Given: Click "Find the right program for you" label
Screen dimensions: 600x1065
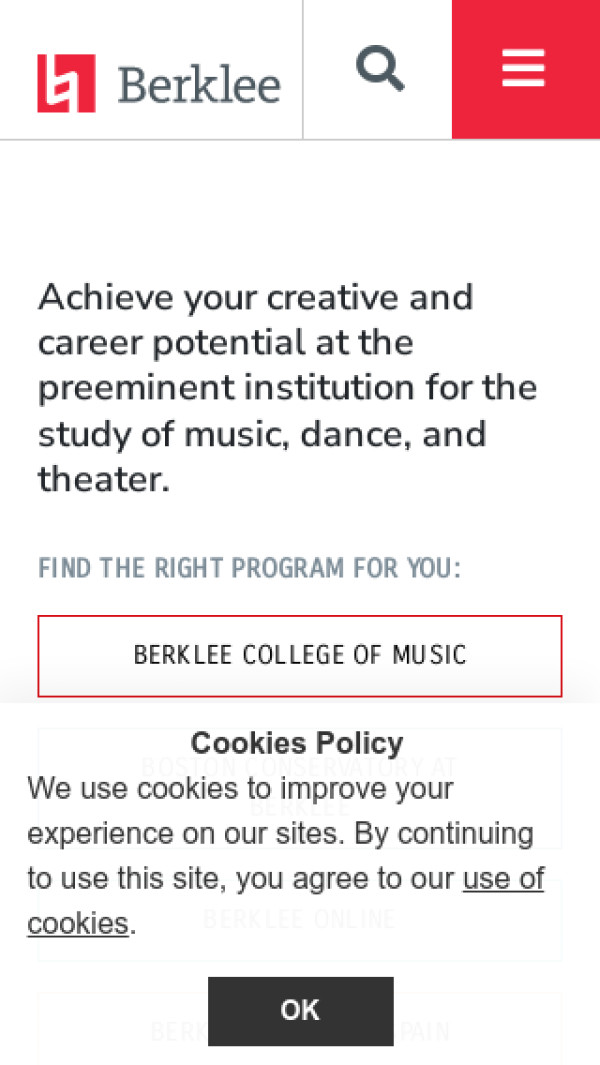Looking at the screenshot, I should click(249, 569).
